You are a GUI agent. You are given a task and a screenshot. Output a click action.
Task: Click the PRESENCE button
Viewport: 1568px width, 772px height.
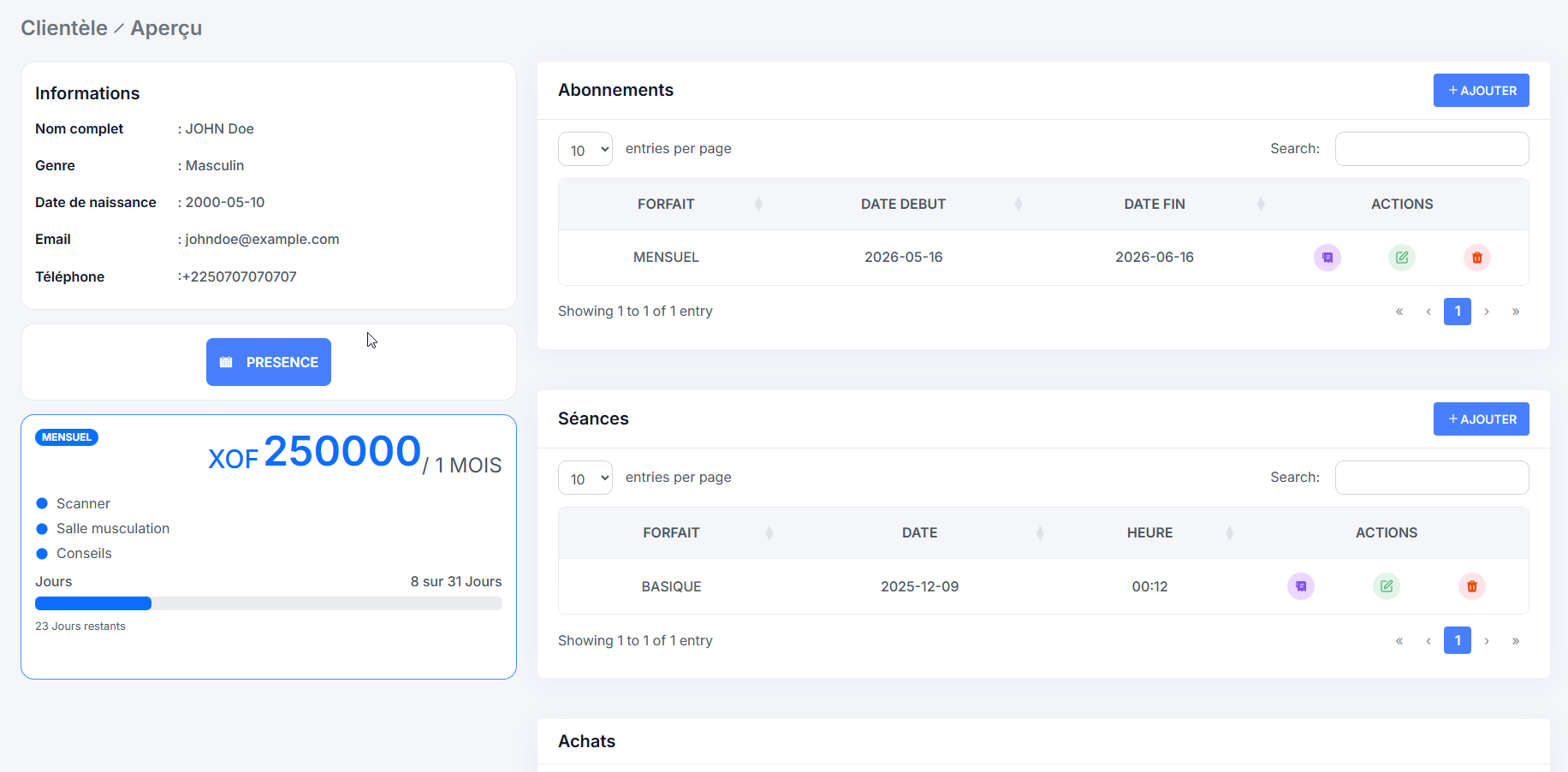(269, 362)
